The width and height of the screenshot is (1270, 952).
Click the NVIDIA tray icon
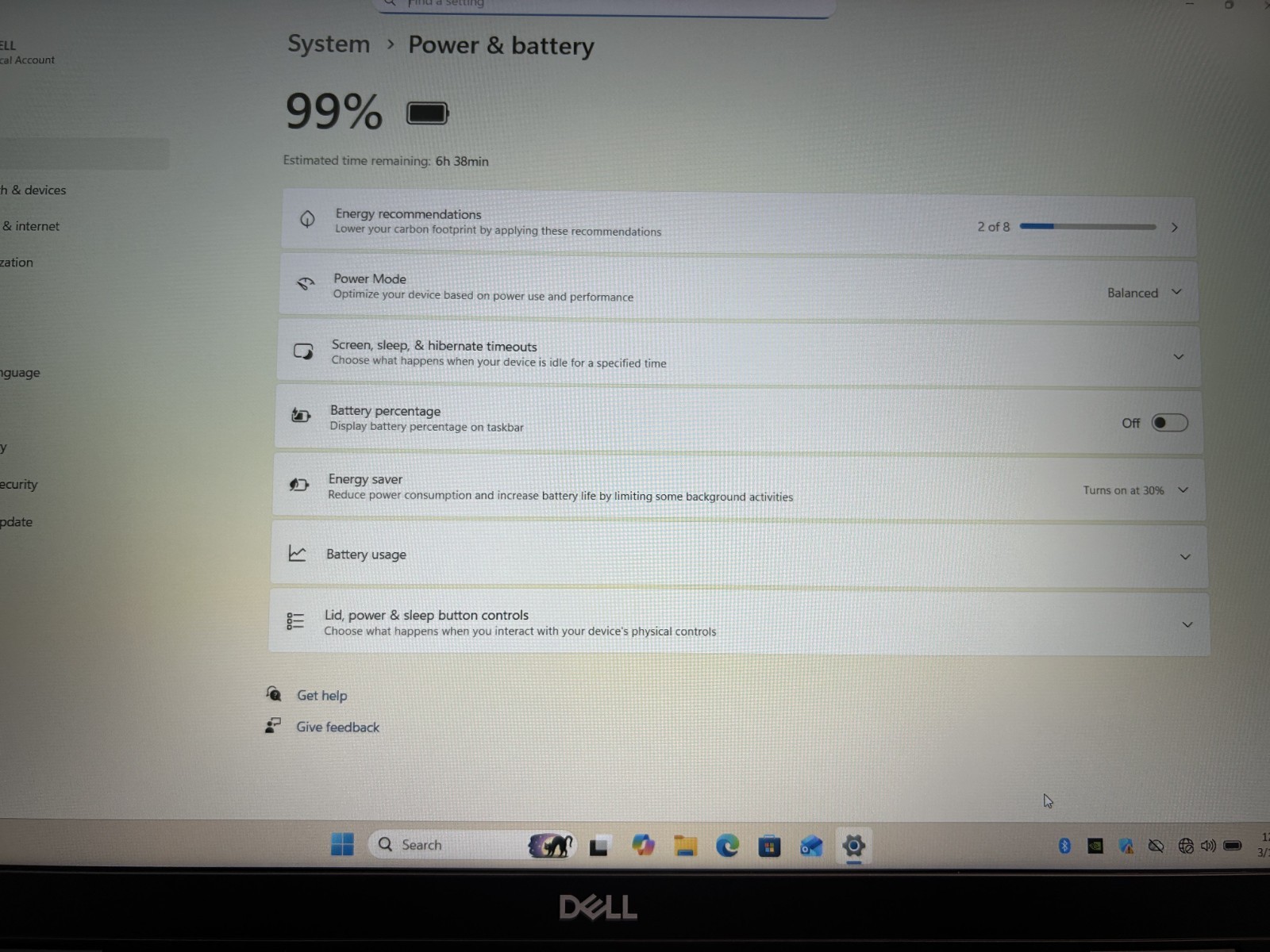click(1095, 846)
